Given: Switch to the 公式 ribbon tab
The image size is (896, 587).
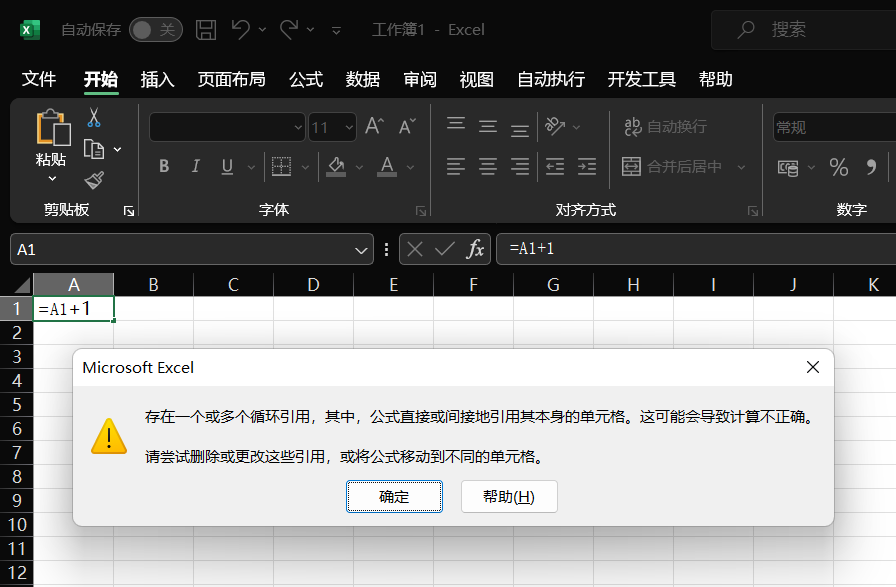Looking at the screenshot, I should coord(306,79).
